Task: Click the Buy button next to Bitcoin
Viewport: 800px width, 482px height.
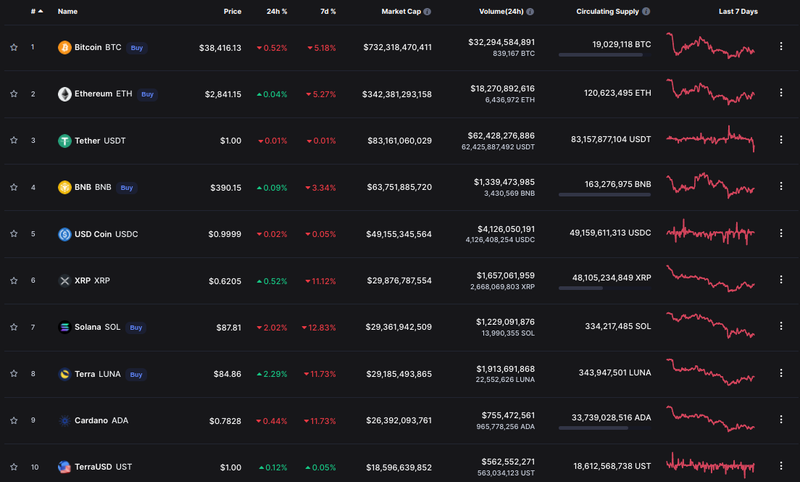Action: pos(139,47)
